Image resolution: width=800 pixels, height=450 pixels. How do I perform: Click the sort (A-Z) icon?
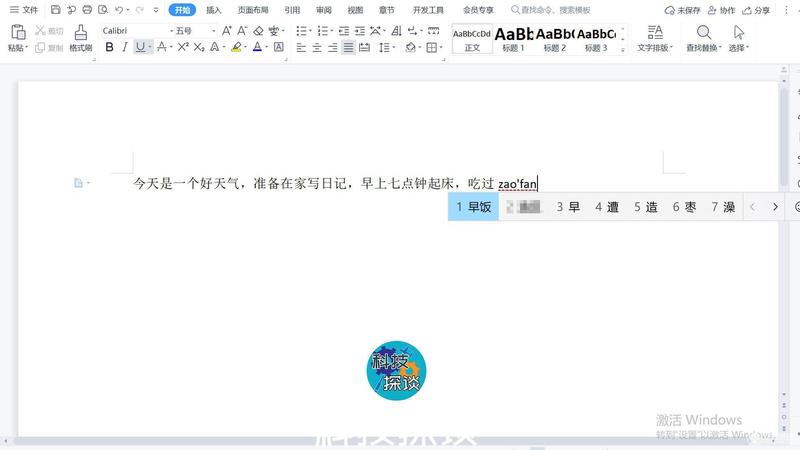point(396,31)
